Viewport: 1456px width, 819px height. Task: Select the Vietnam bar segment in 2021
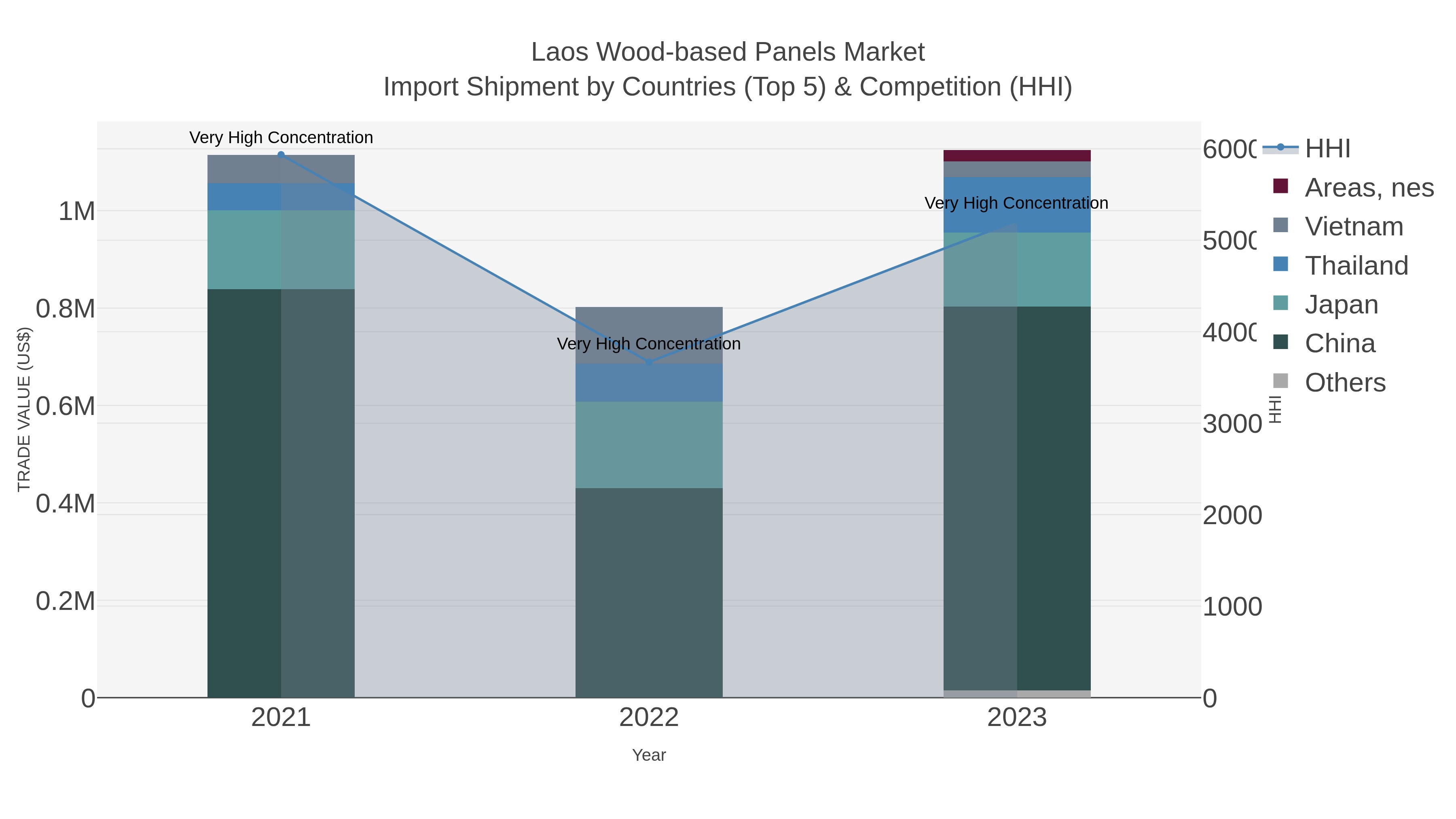point(281,169)
